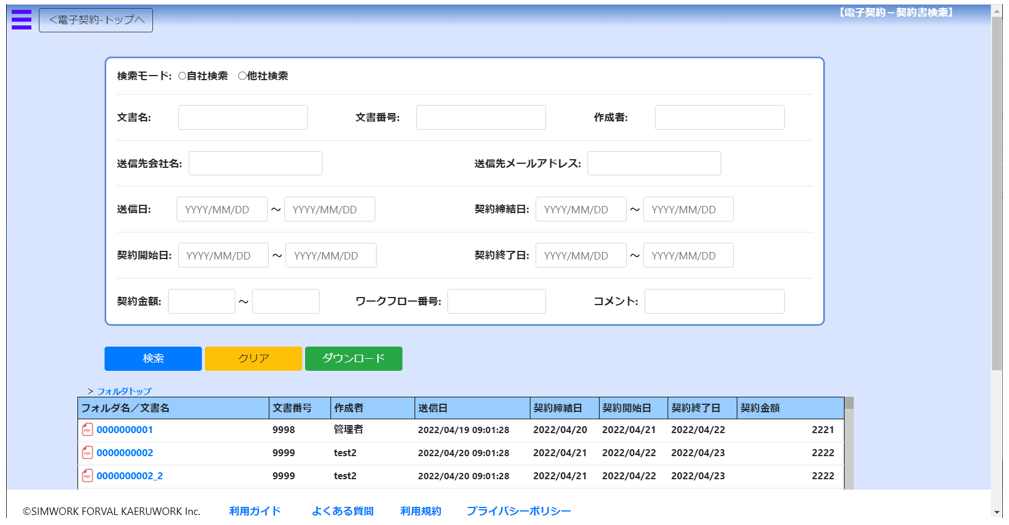Screen dimensions: 1009x525
Task: Open the フォルダトップ breadcrumb link
Action: tap(124, 391)
